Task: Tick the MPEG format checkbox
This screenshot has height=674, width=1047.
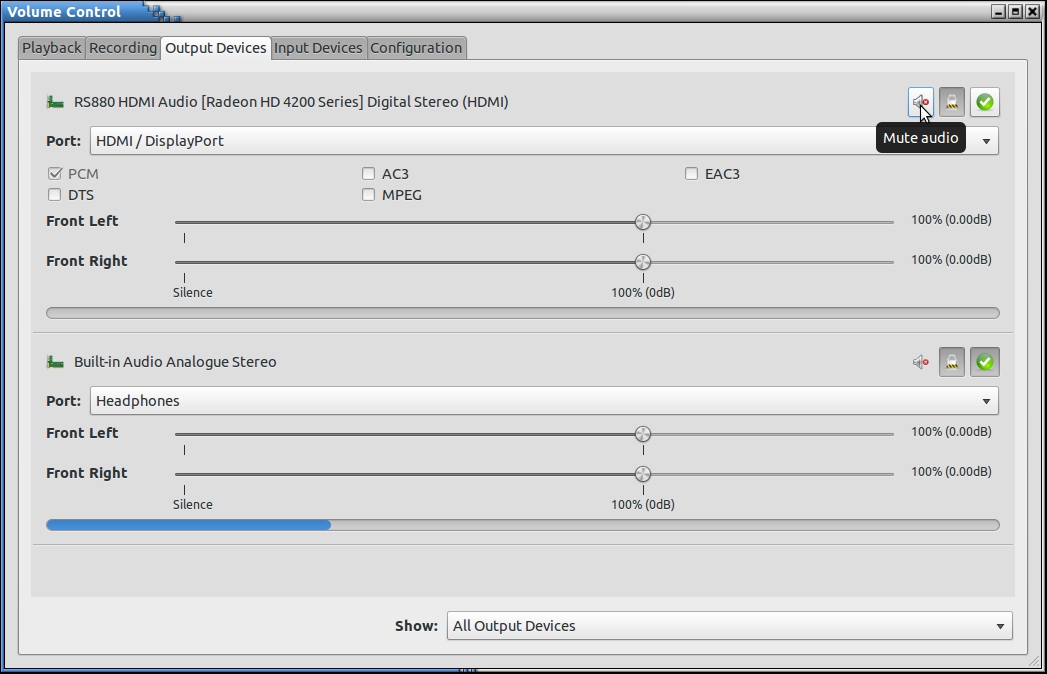Action: coord(369,195)
